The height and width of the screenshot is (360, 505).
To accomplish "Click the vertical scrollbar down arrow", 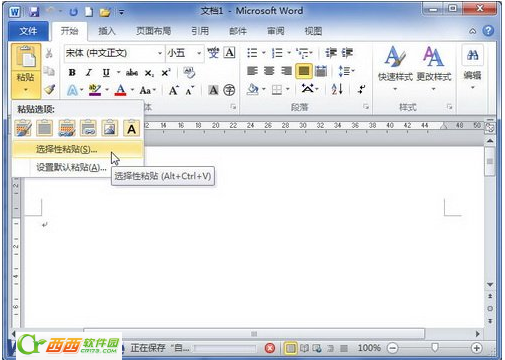I will coord(490,285).
